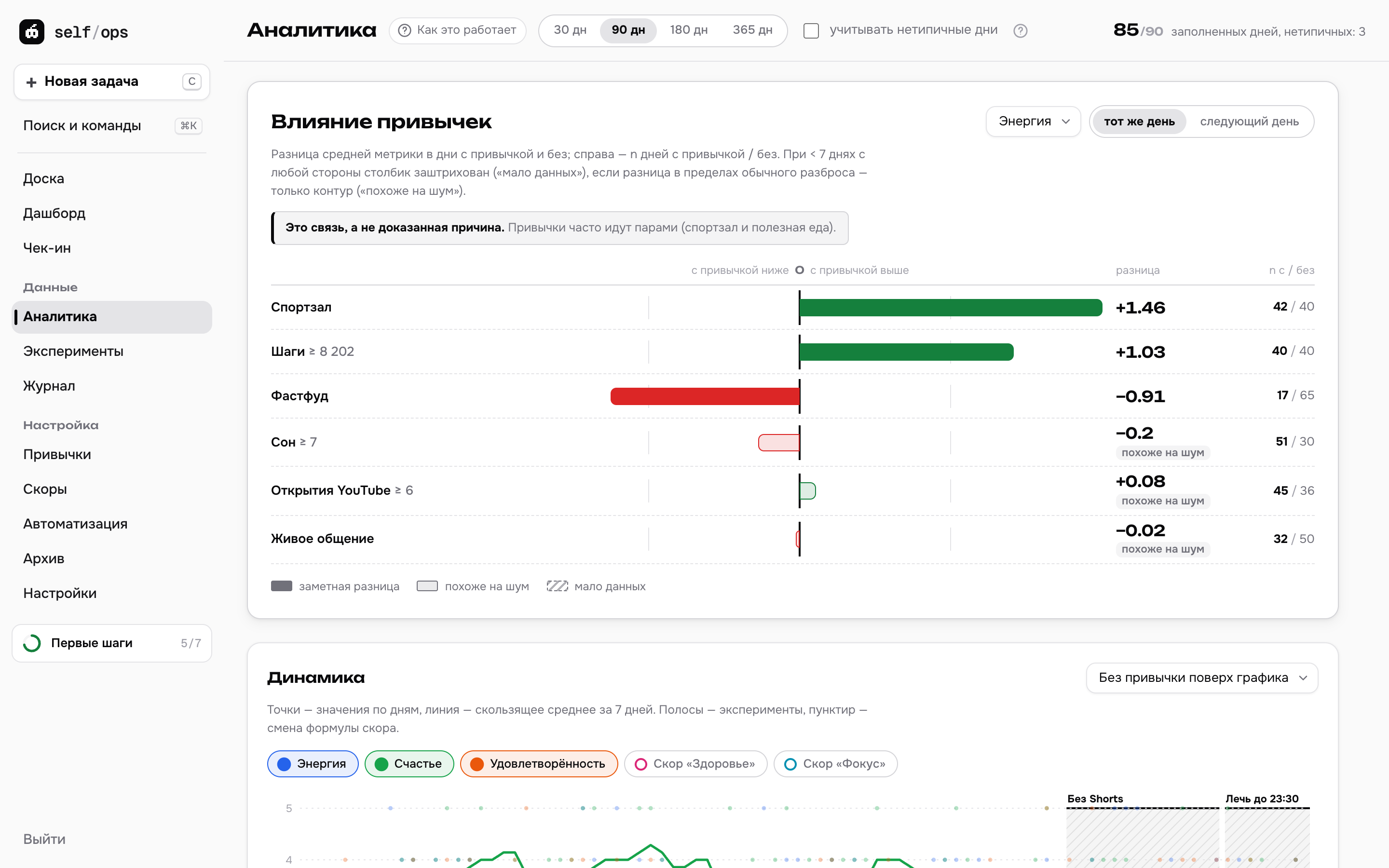Select the 30 дн period tab
This screenshot has height=868, width=1389.
570,30
